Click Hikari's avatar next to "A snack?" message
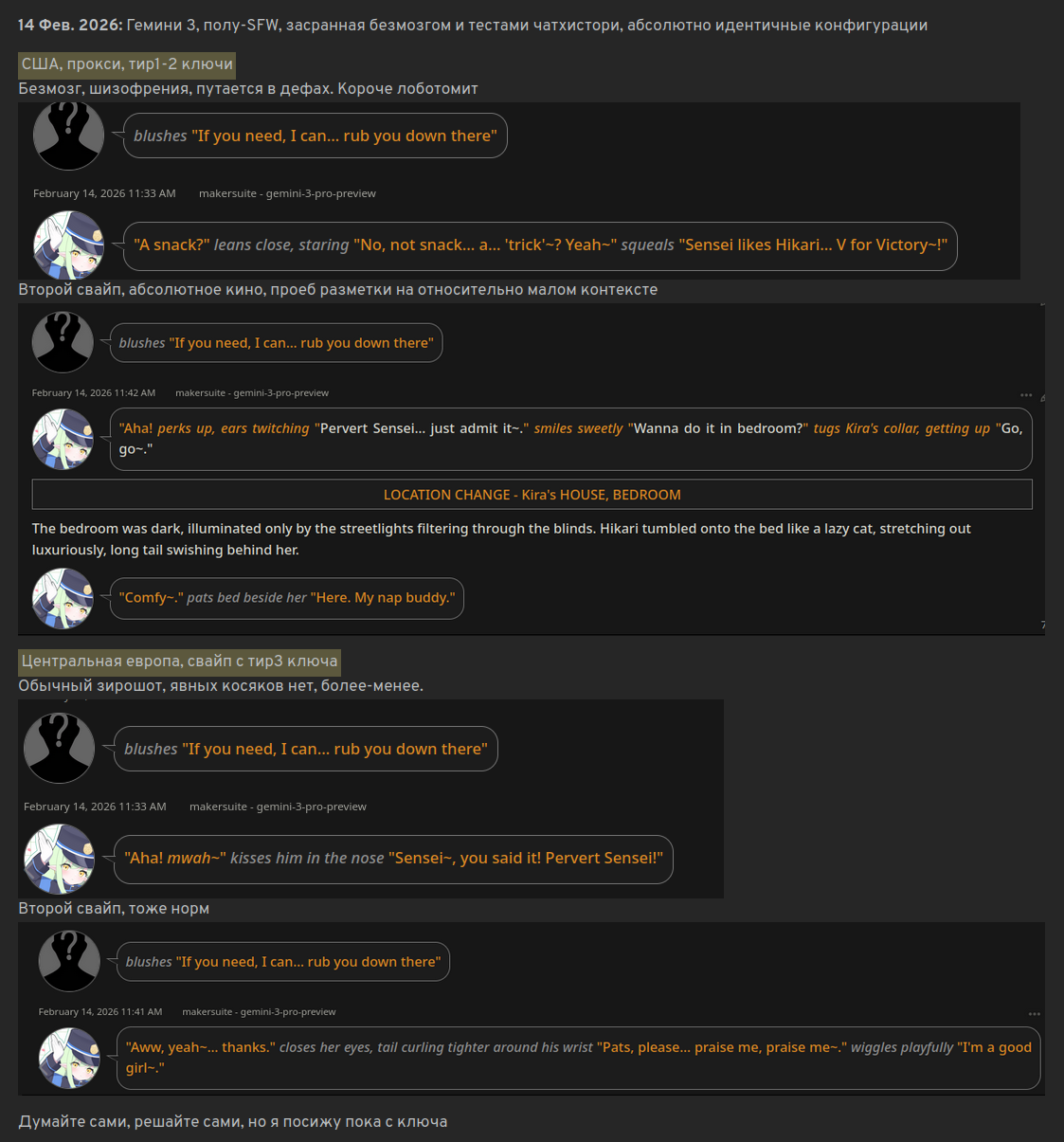Screen dimensions: 1064x1142 68,245
